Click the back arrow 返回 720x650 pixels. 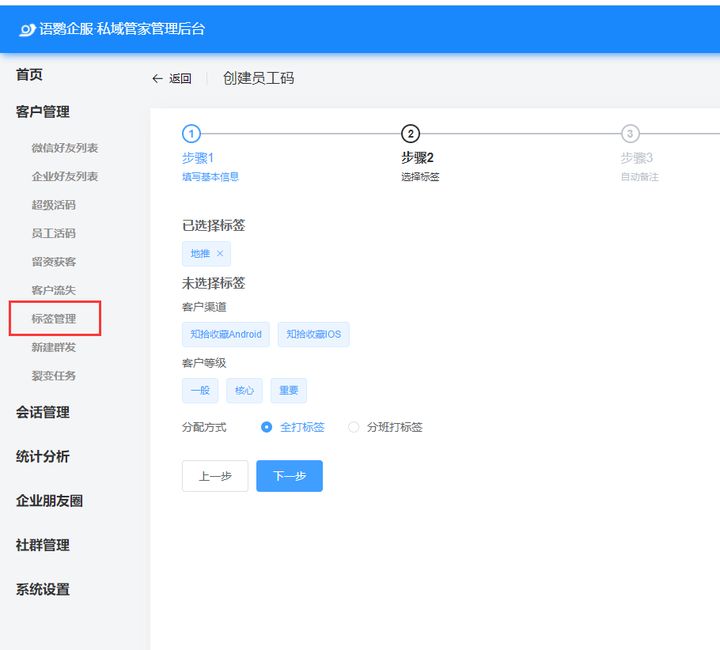pyautogui.click(x=171, y=79)
